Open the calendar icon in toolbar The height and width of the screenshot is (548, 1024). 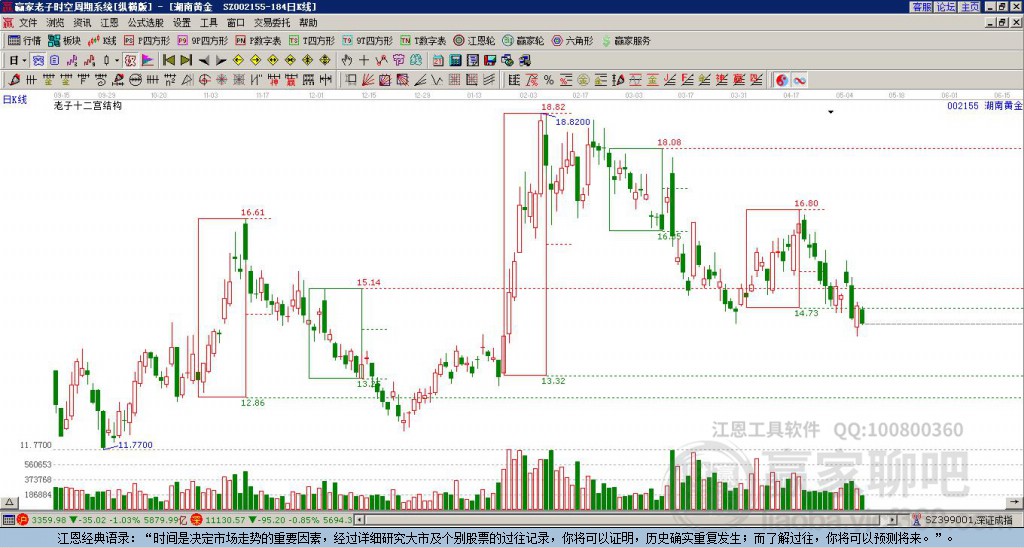coord(438,61)
